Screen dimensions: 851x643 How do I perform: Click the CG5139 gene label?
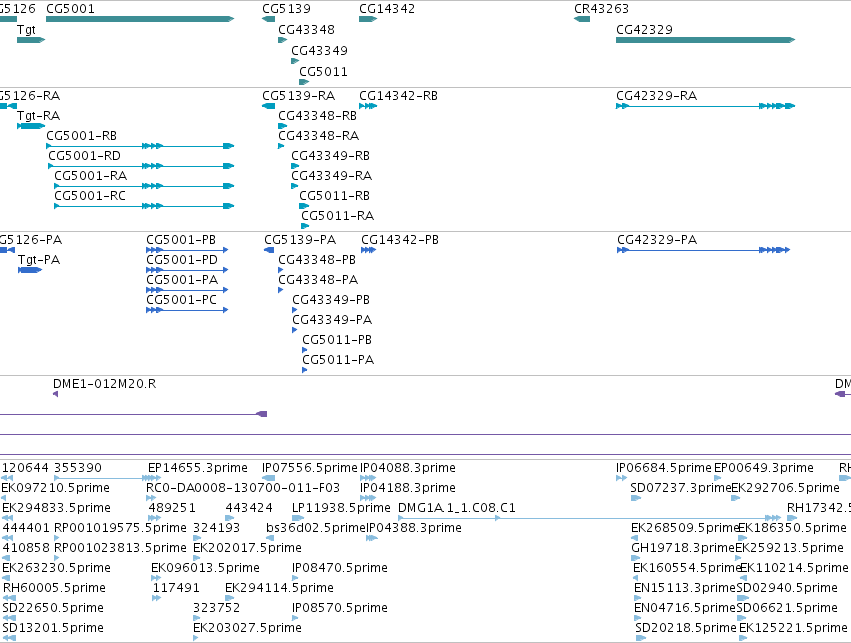(287, 9)
